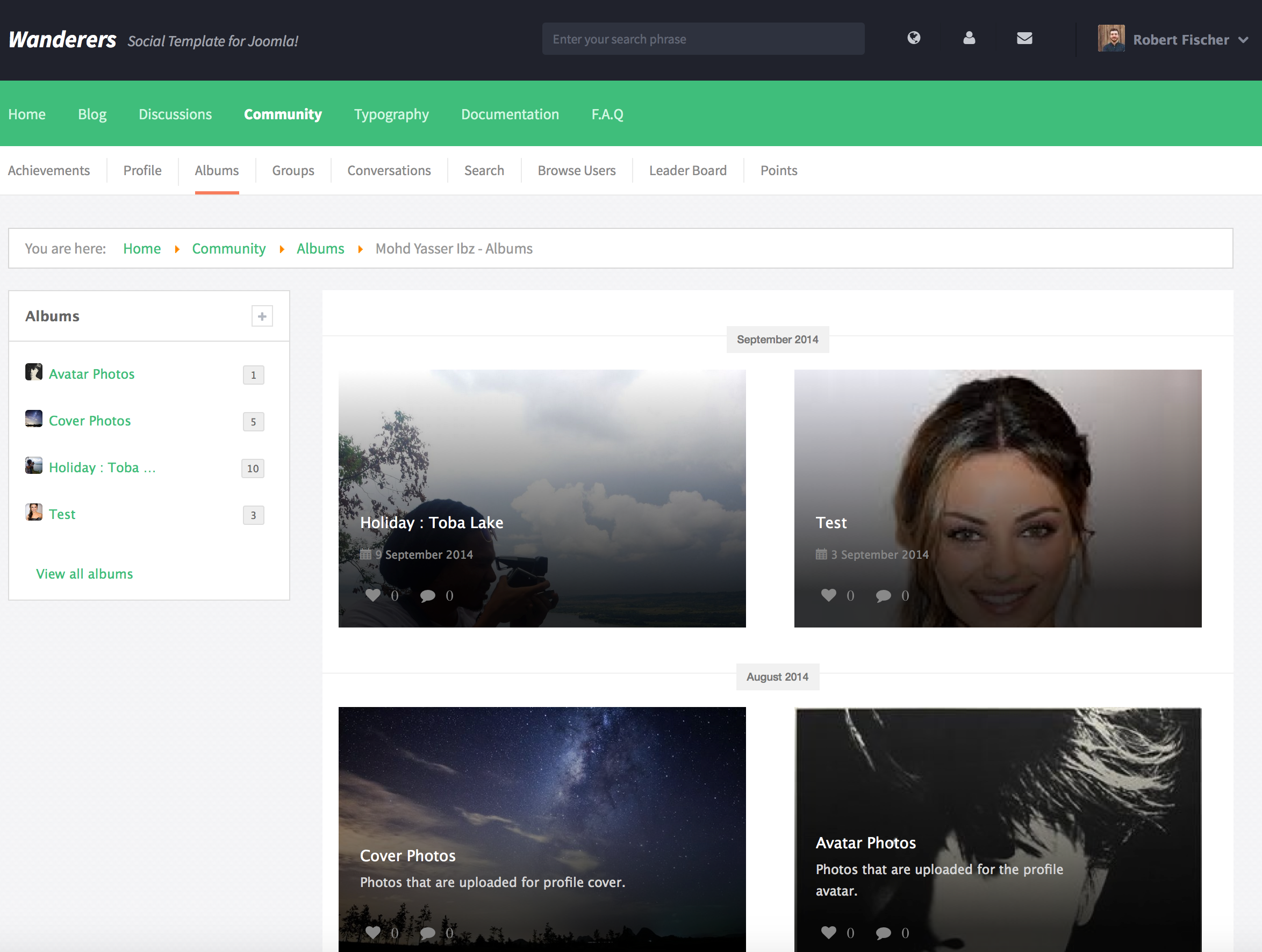Click the calendar icon next to 9 September 2014
The height and width of the screenshot is (952, 1262).
365,554
